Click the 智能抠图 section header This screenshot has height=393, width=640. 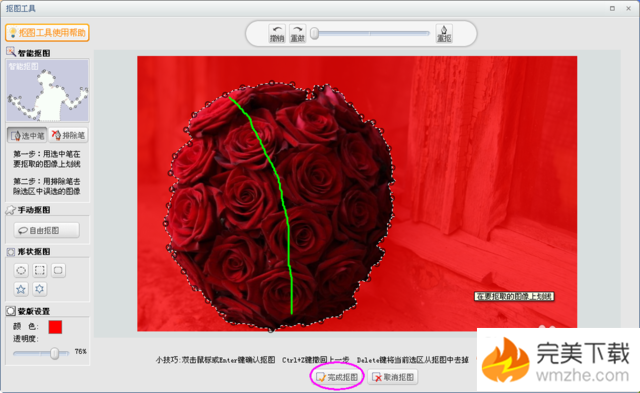click(x=29, y=53)
